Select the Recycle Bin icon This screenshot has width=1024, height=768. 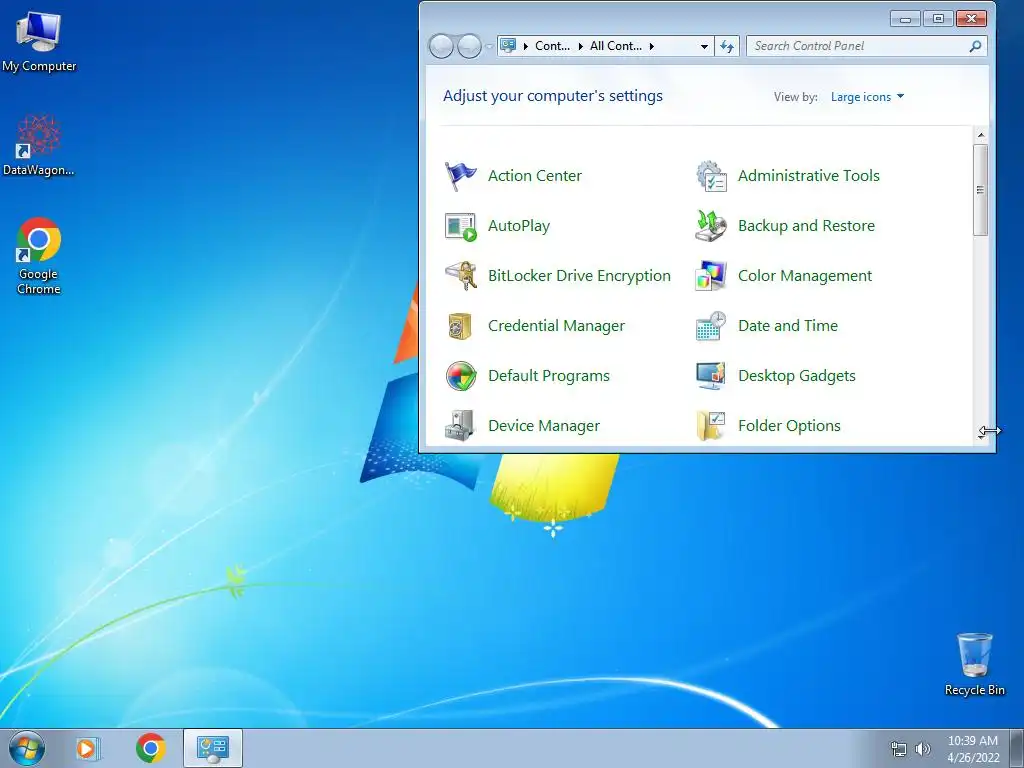(x=974, y=664)
